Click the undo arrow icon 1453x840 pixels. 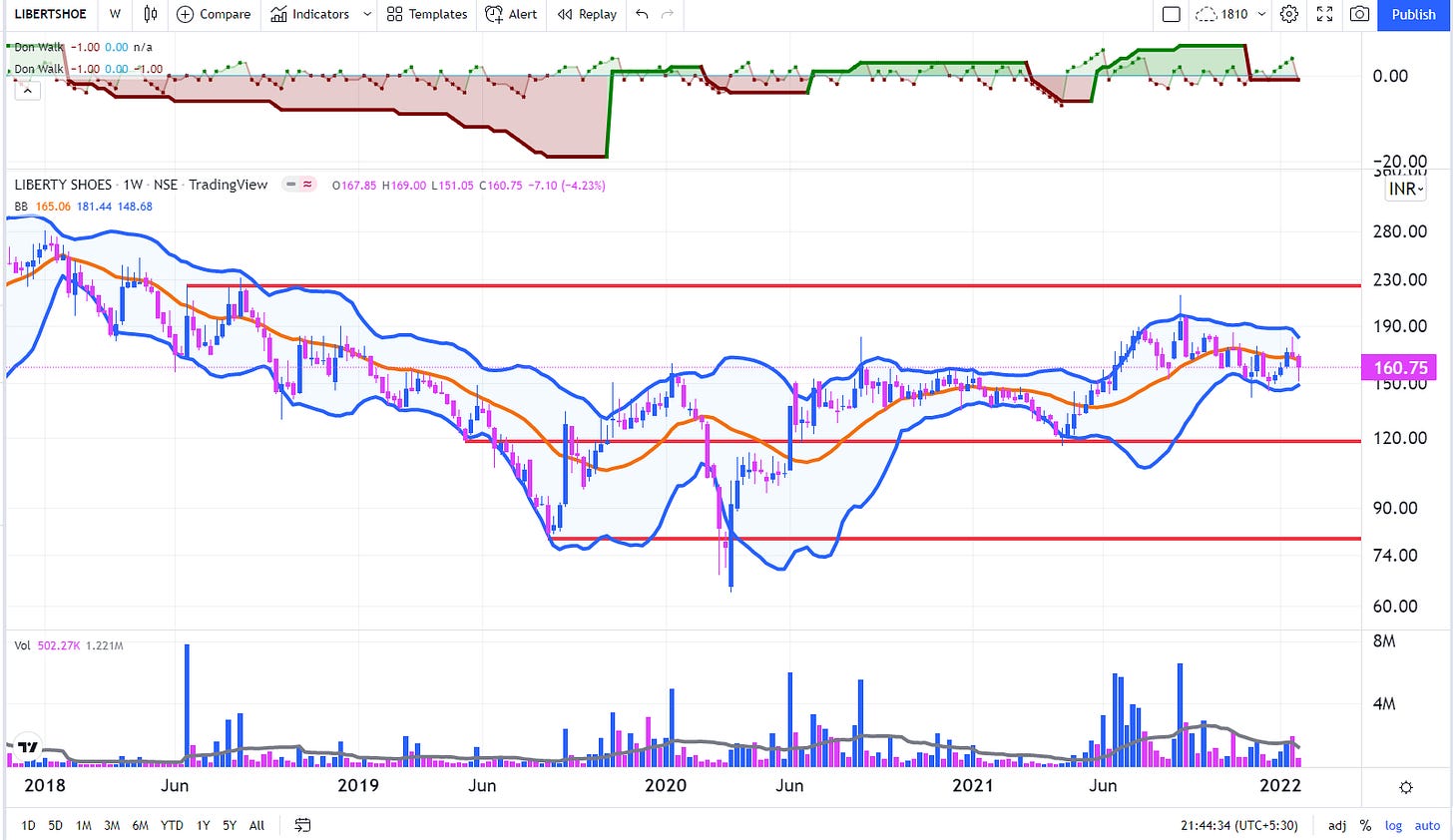point(642,14)
